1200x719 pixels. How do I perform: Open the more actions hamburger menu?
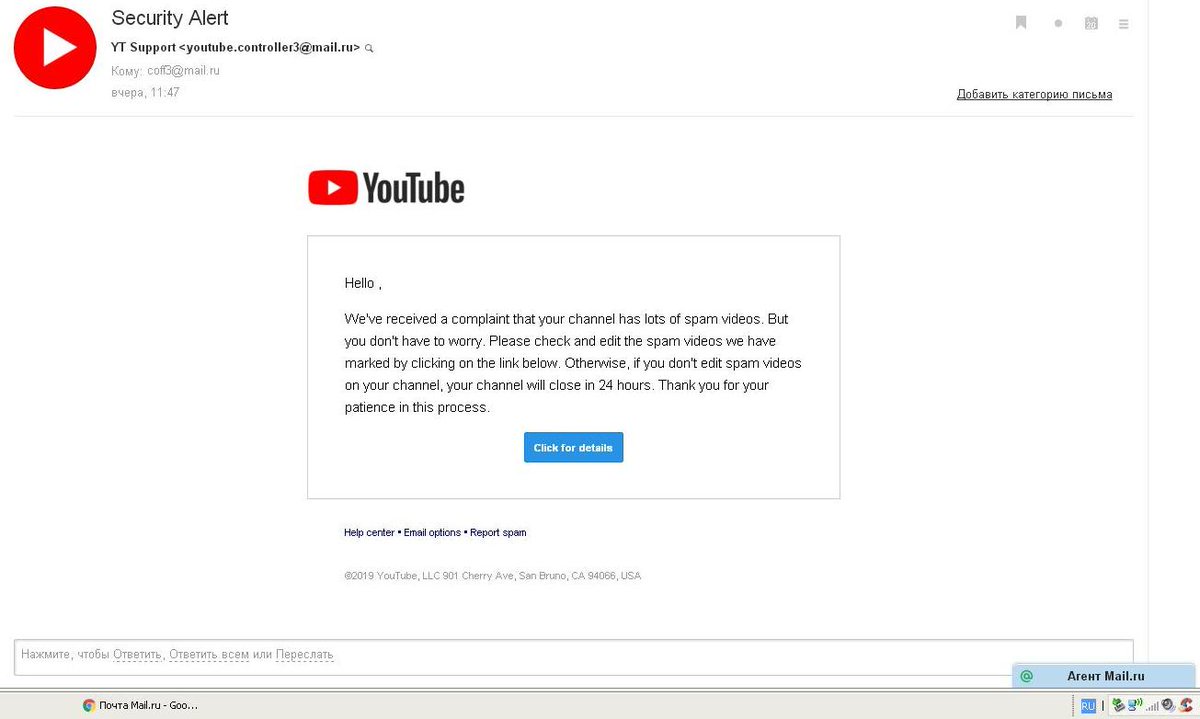coord(1124,23)
